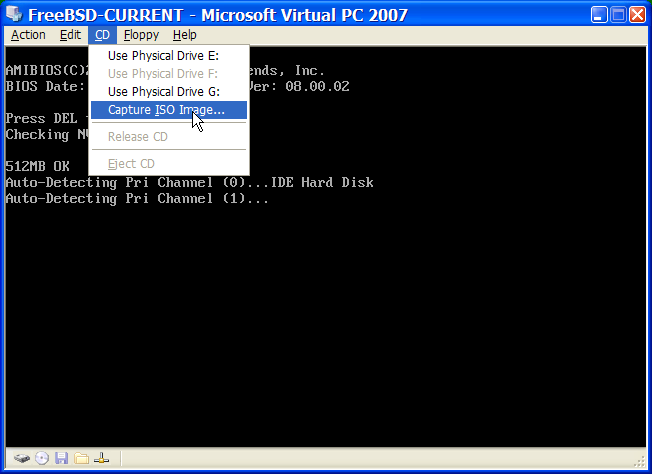Click the hard disk status icon
The width and height of the screenshot is (652, 474).
coord(21,458)
